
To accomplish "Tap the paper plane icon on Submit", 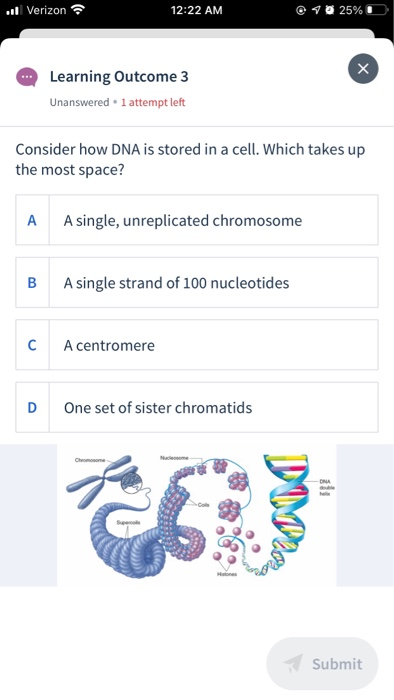I will pos(293,663).
